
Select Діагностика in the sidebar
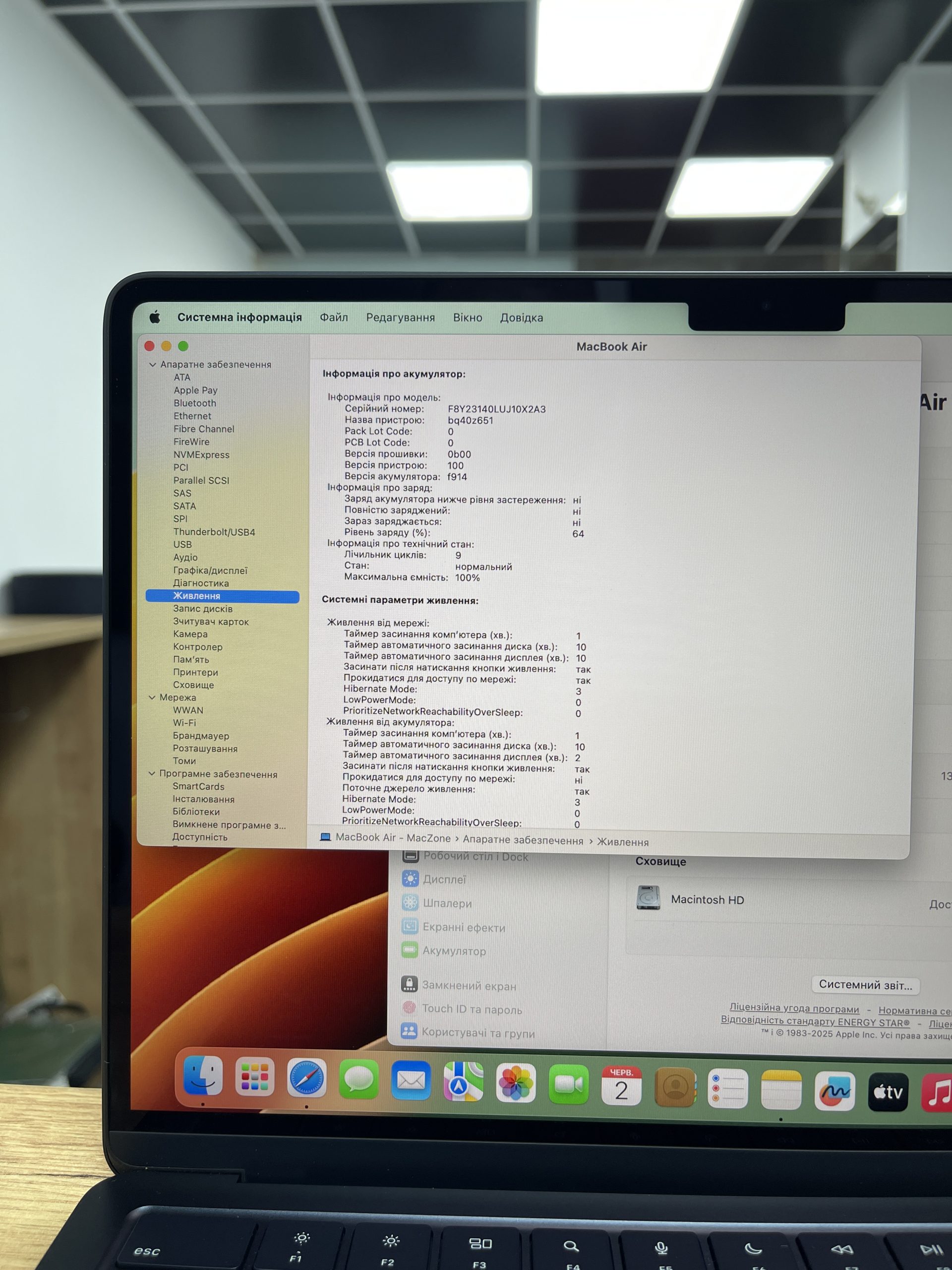pyautogui.click(x=201, y=583)
